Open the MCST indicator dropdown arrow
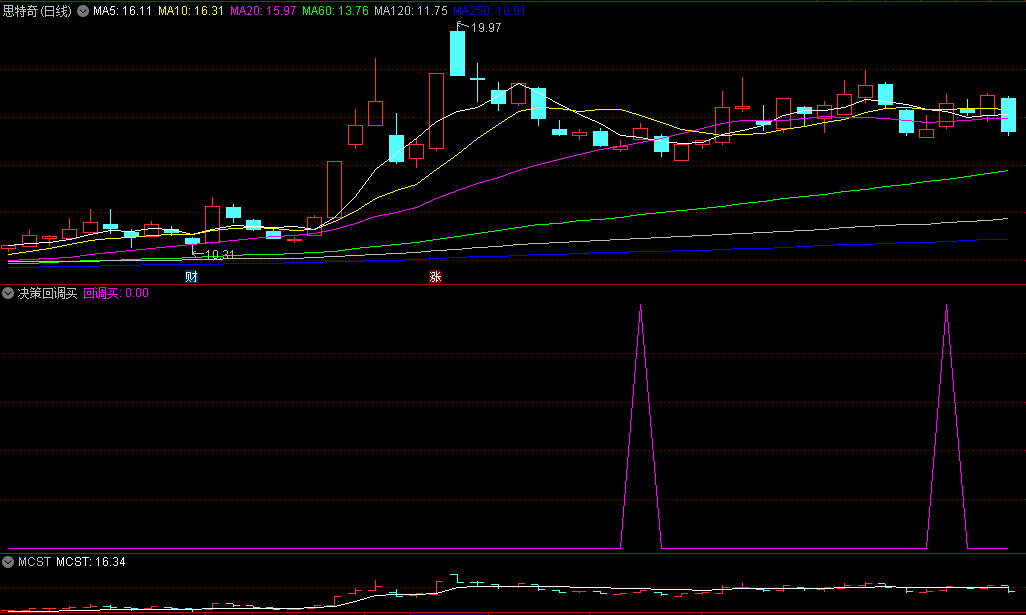The height and width of the screenshot is (615, 1026). [8, 562]
